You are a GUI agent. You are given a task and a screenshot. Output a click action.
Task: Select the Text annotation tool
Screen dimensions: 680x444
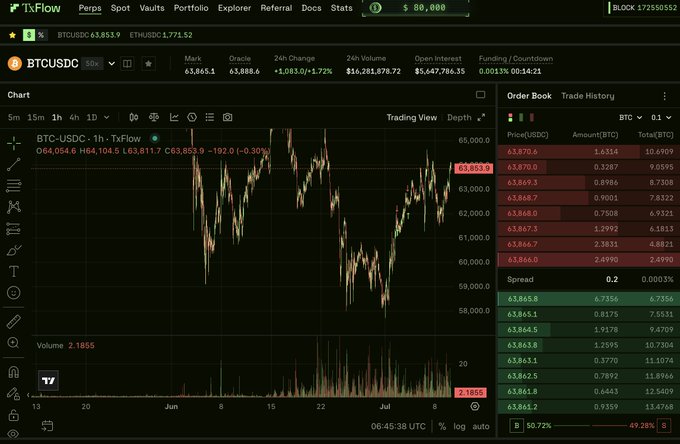pos(14,271)
